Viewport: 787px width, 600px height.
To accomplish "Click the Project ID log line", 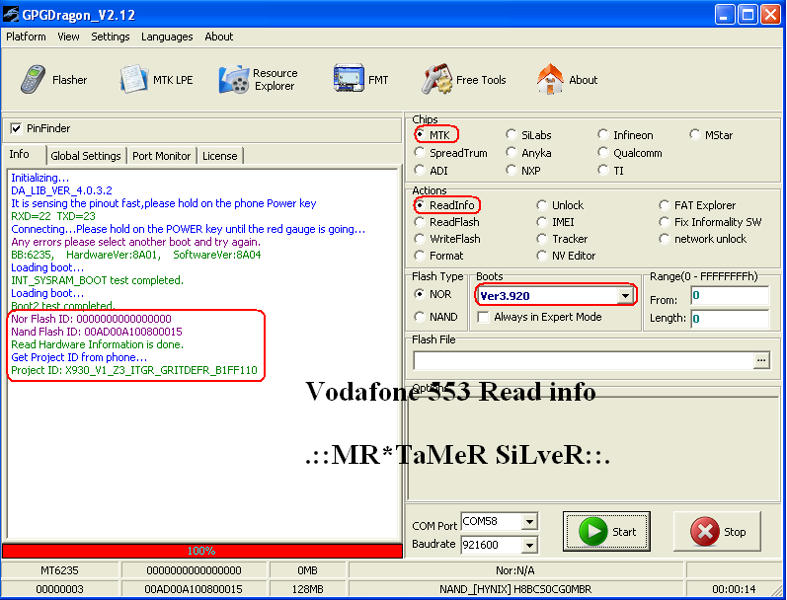I will click(134, 370).
